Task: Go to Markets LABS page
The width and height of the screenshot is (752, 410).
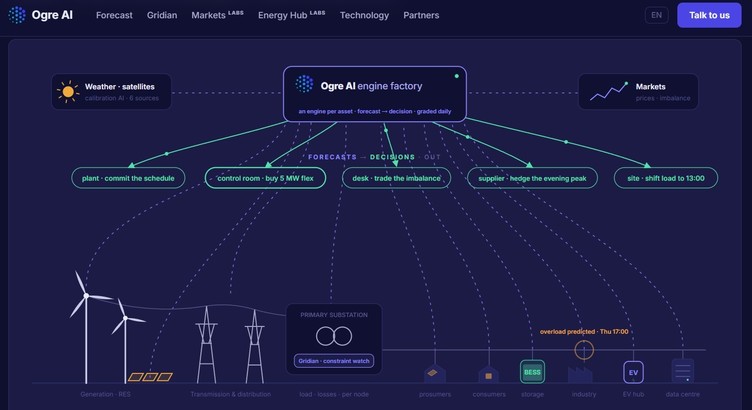Action: pyautogui.click(x=217, y=15)
